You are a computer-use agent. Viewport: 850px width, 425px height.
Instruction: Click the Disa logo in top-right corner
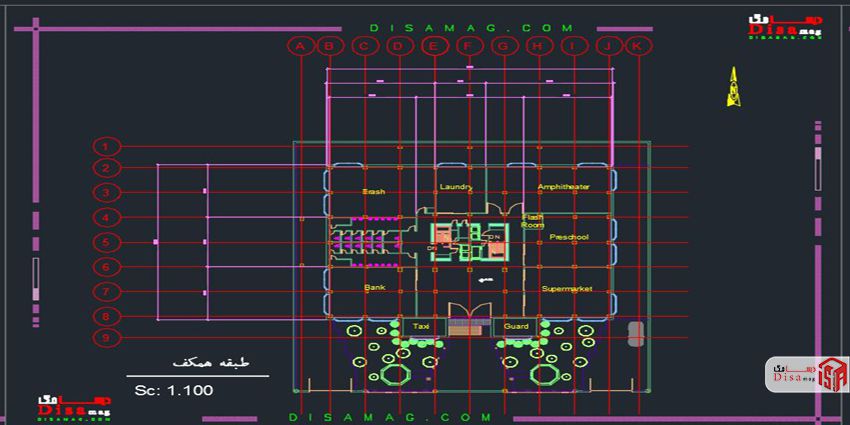point(785,29)
